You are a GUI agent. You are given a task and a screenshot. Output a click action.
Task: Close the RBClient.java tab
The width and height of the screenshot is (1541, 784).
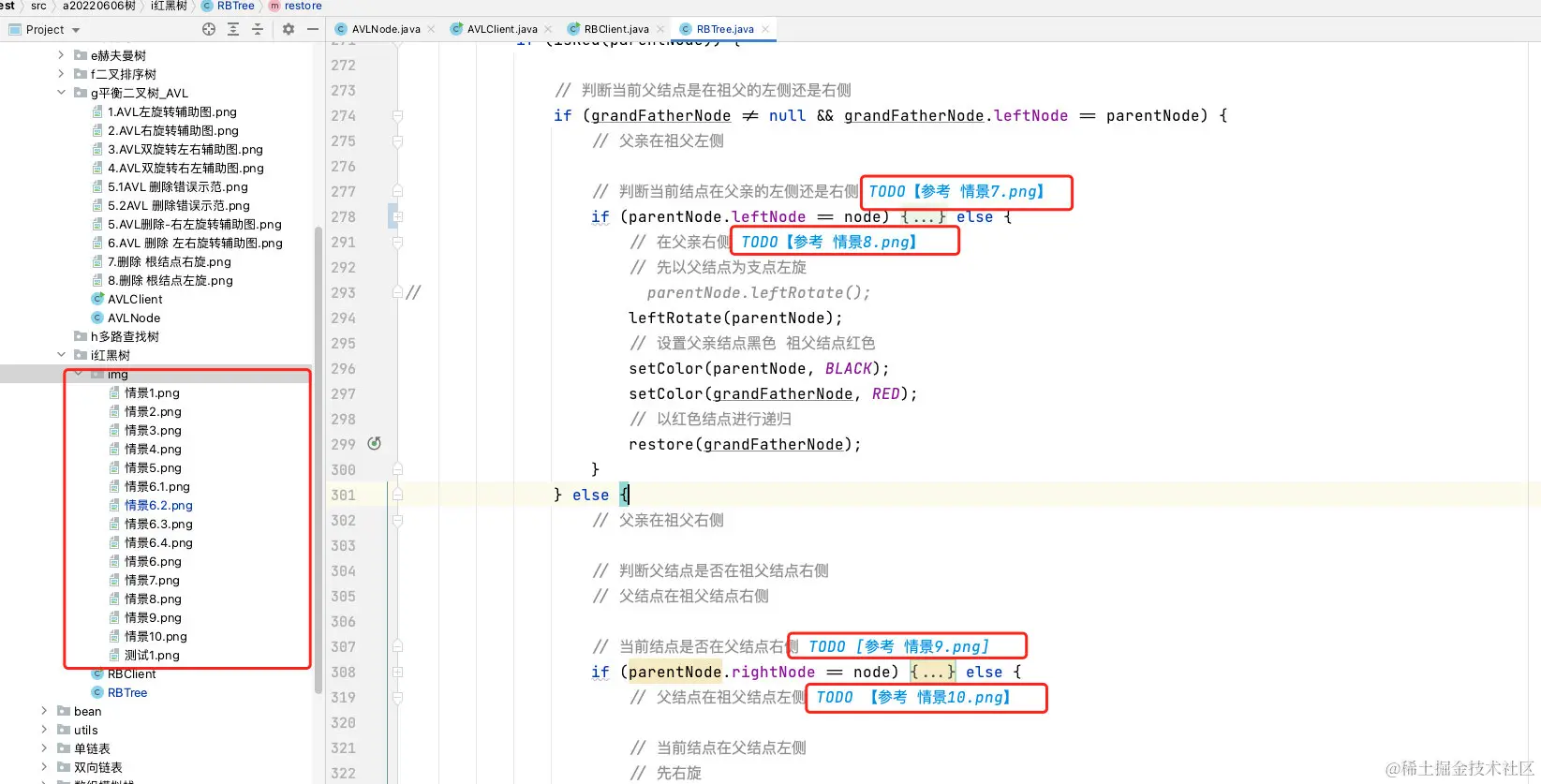coord(660,29)
